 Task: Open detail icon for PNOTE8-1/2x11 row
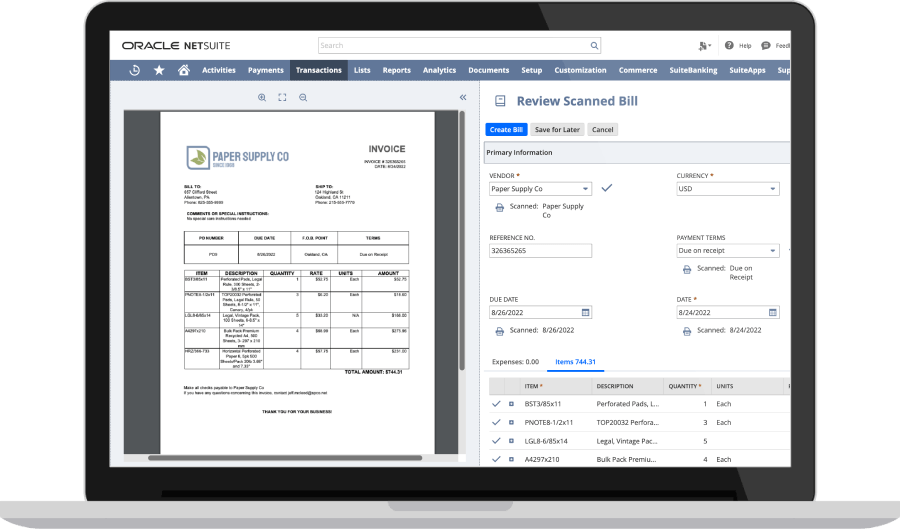coord(511,422)
